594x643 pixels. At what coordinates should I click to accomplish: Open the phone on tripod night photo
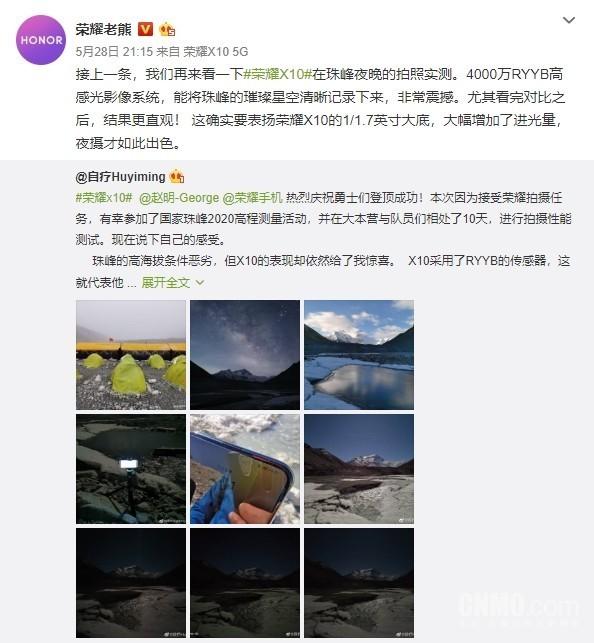[131, 469]
